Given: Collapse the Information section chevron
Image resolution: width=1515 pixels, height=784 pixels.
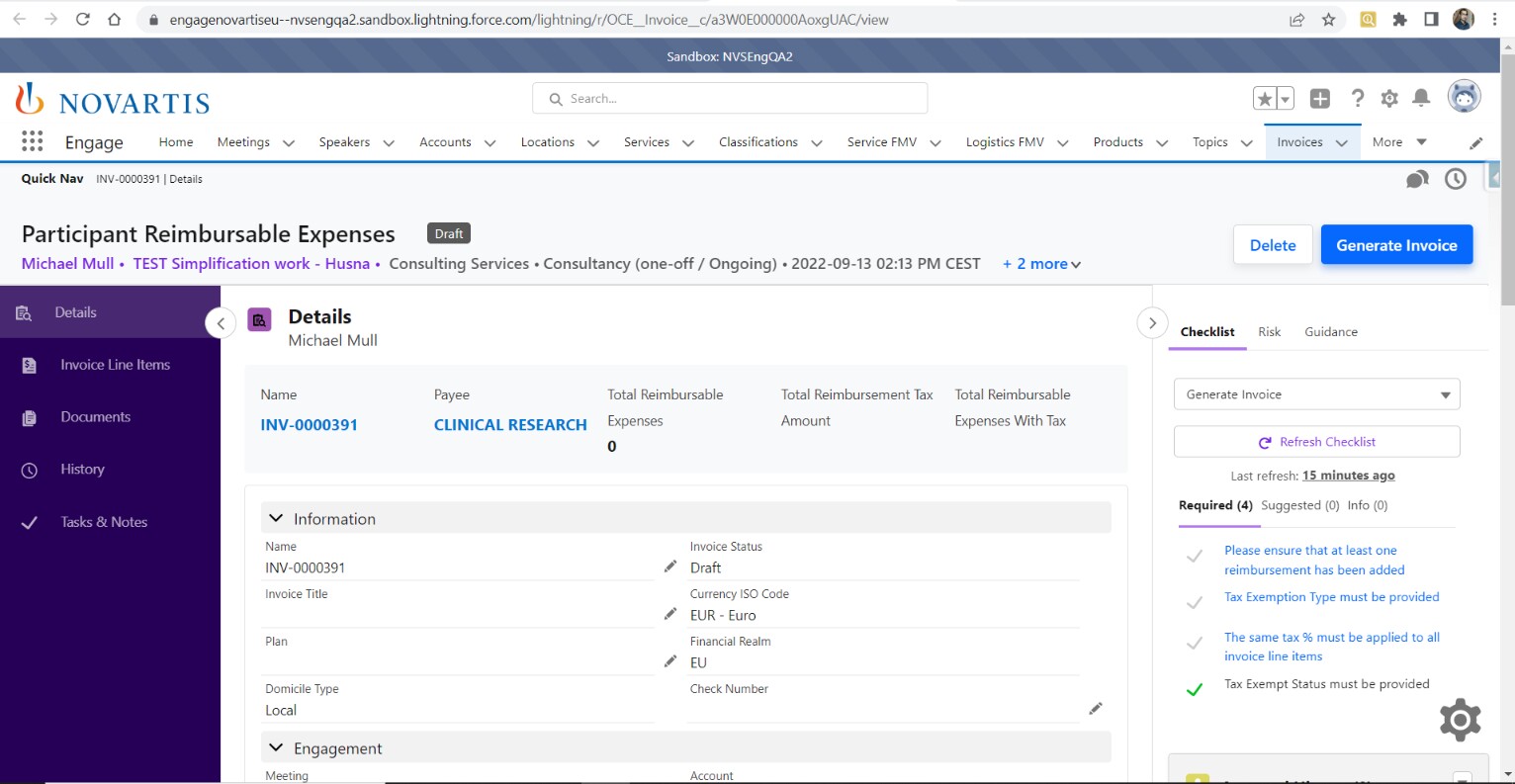Looking at the screenshot, I should point(276,517).
